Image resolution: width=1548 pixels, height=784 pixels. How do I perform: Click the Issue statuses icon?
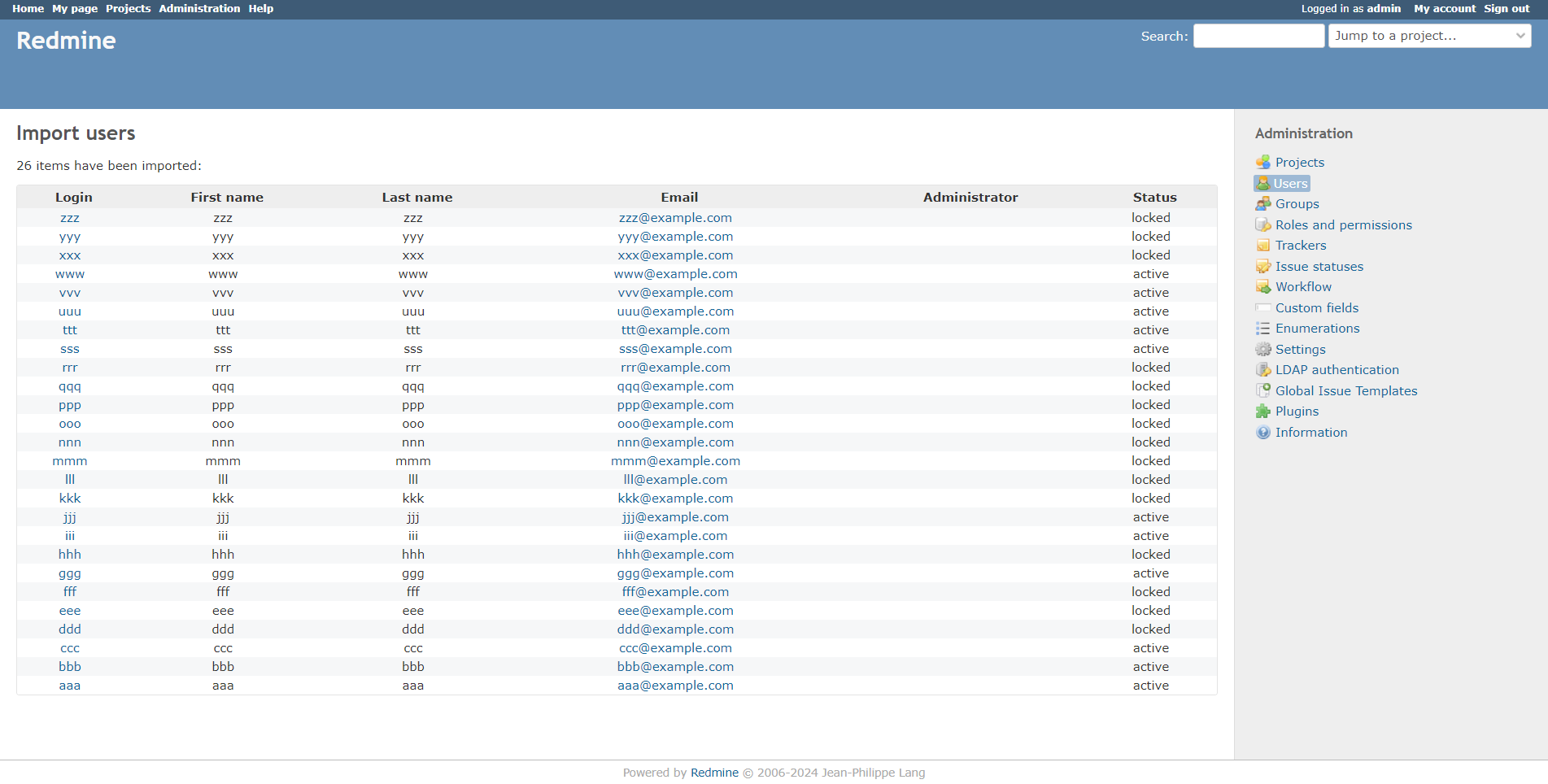point(1262,267)
